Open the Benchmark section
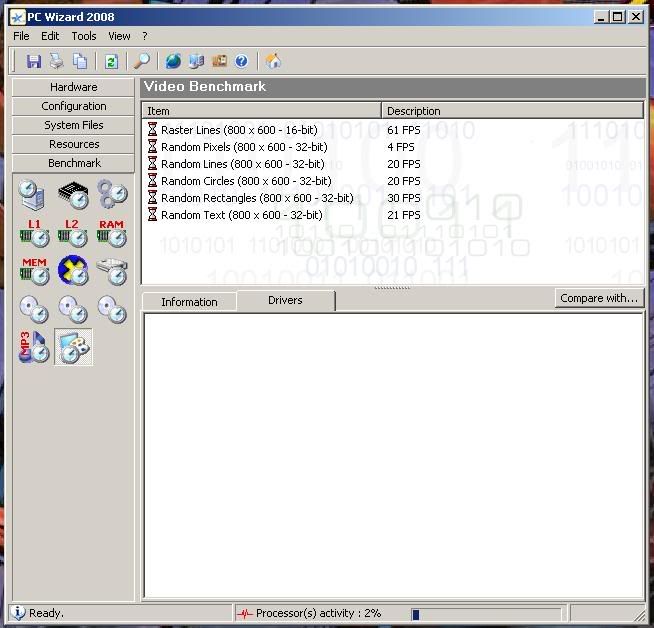654x628 pixels. pos(73,163)
